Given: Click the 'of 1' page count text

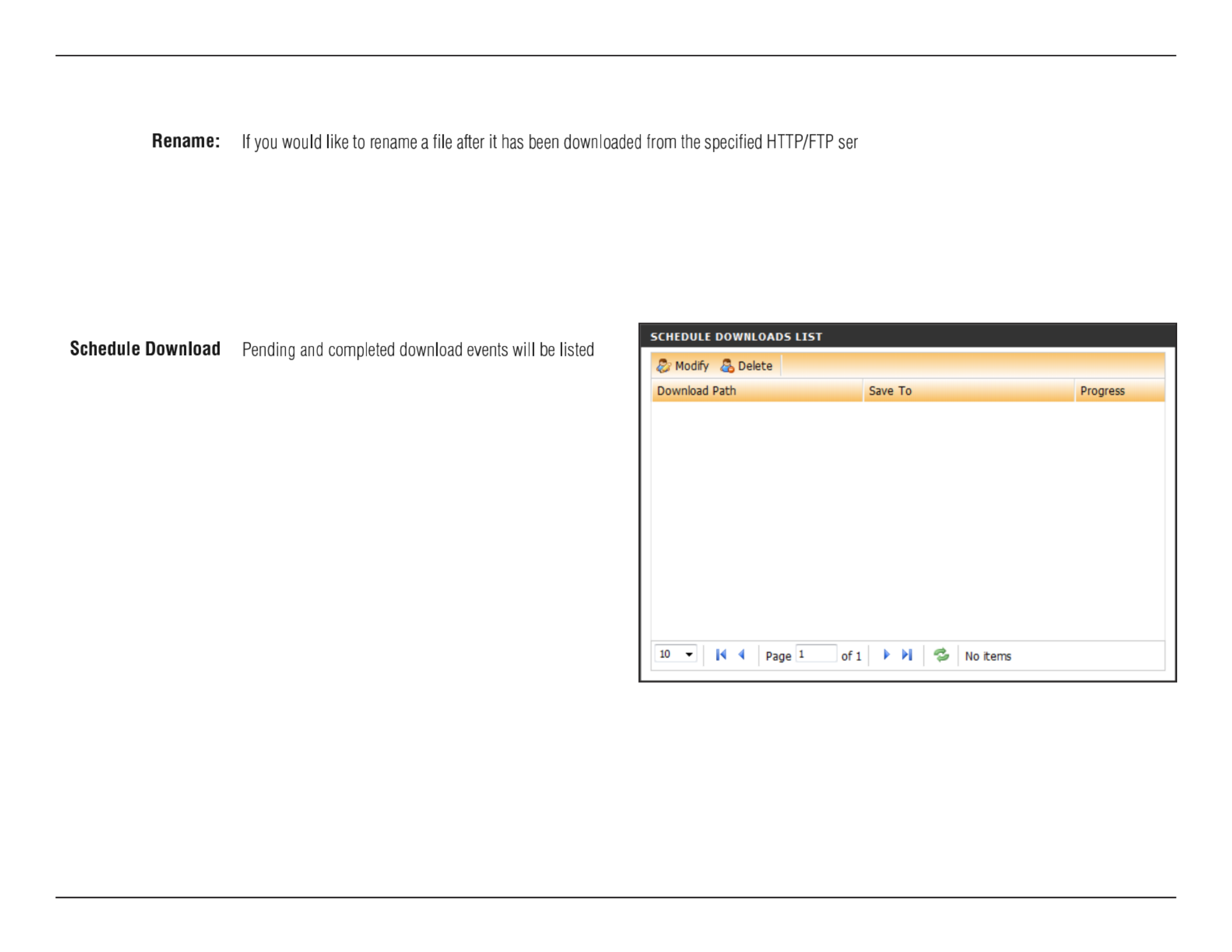Looking at the screenshot, I should coord(851,656).
